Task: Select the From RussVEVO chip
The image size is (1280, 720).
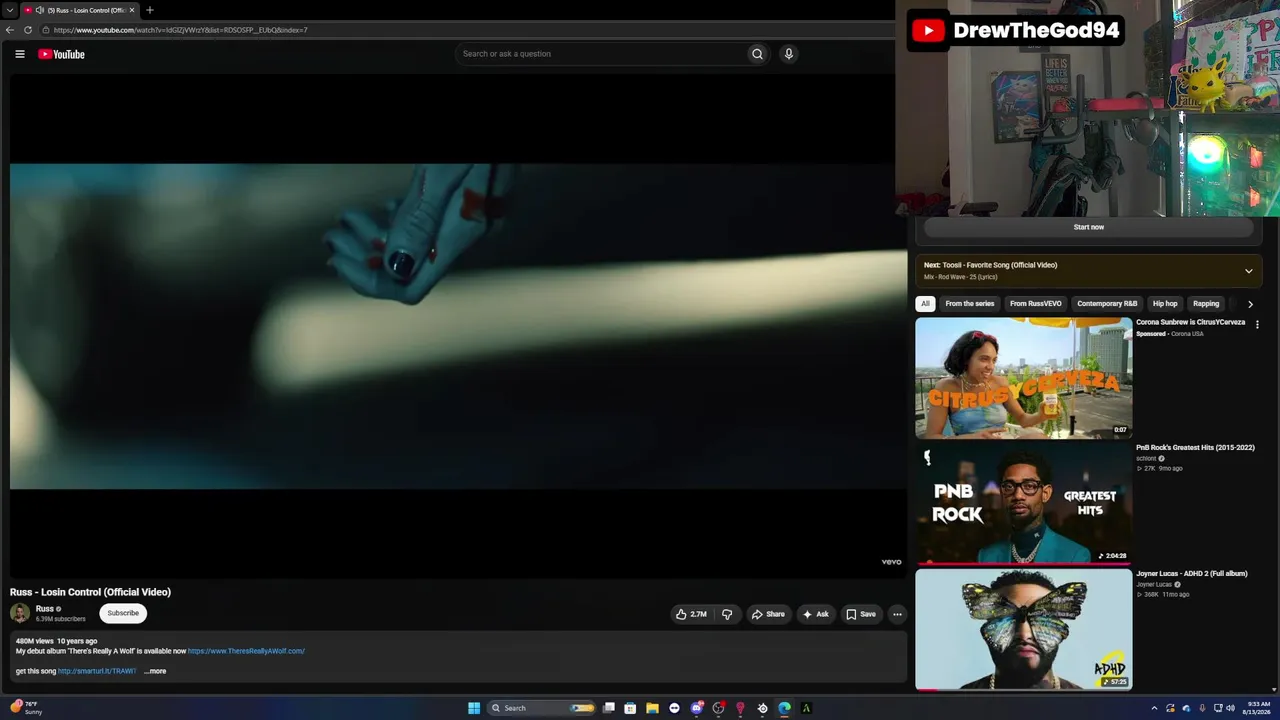Action: pos(1035,304)
